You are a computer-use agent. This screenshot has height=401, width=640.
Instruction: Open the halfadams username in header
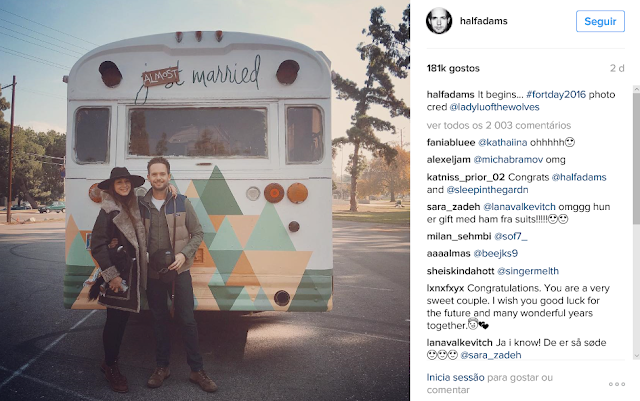pyautogui.click(x=483, y=21)
